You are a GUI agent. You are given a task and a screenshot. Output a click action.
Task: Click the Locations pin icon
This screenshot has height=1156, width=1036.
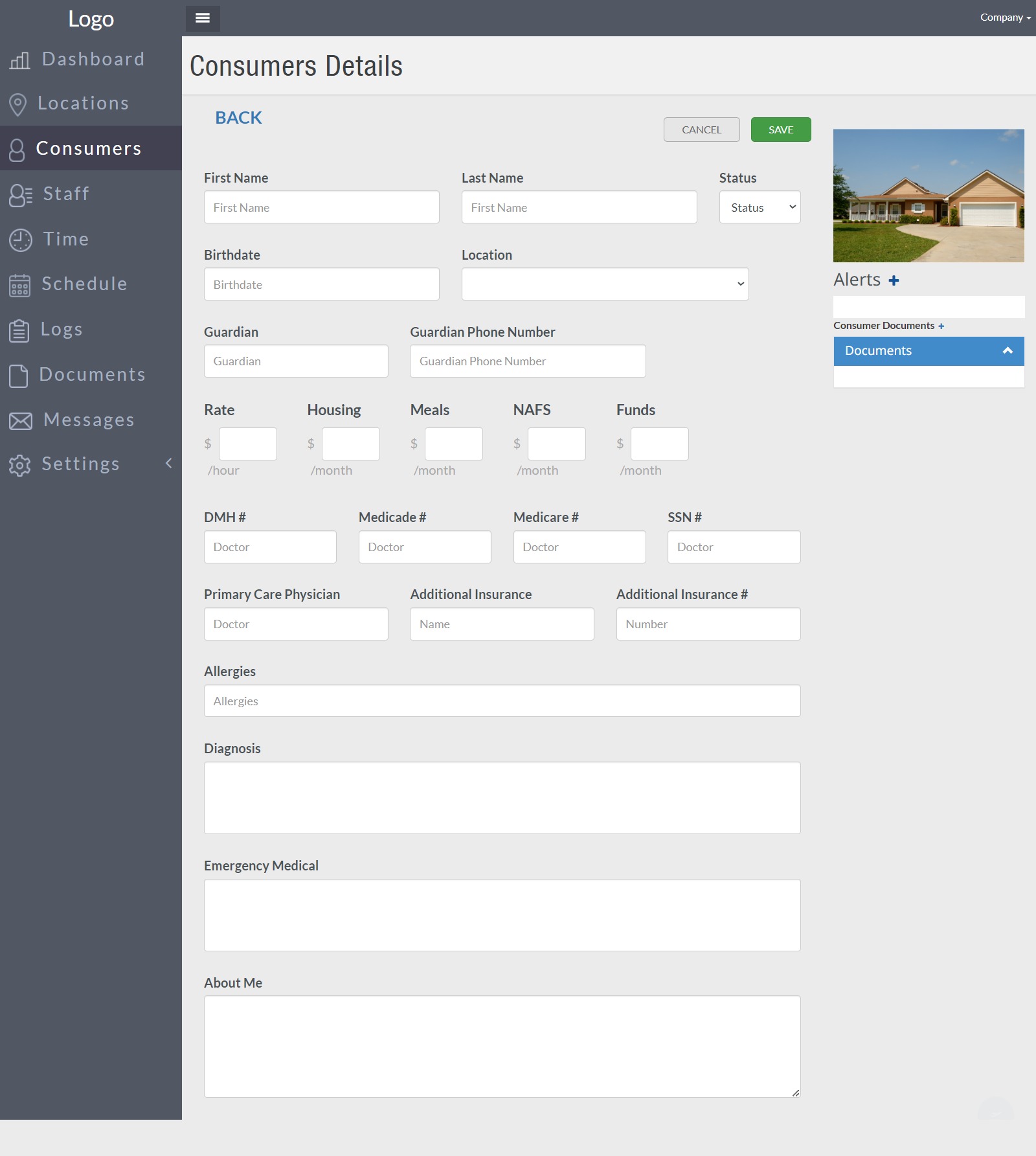pos(18,104)
